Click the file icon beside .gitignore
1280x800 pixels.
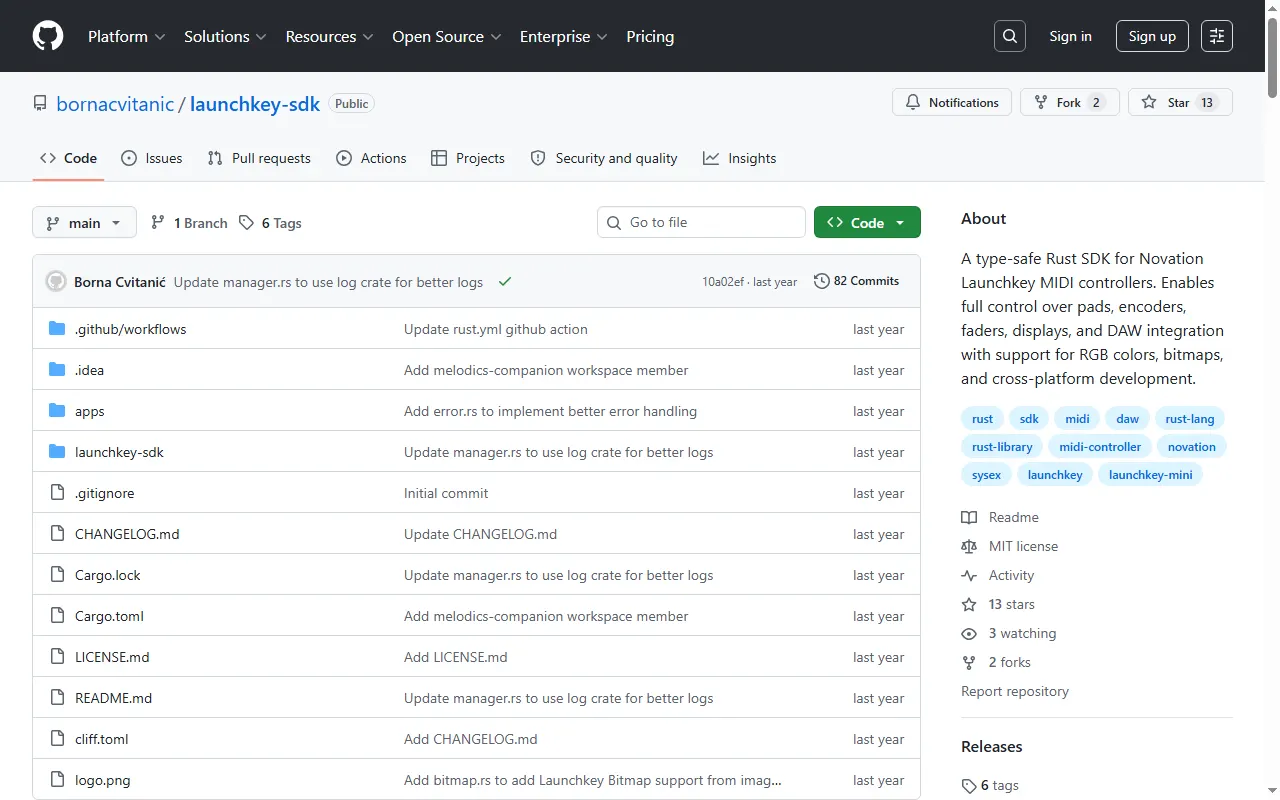(57, 493)
